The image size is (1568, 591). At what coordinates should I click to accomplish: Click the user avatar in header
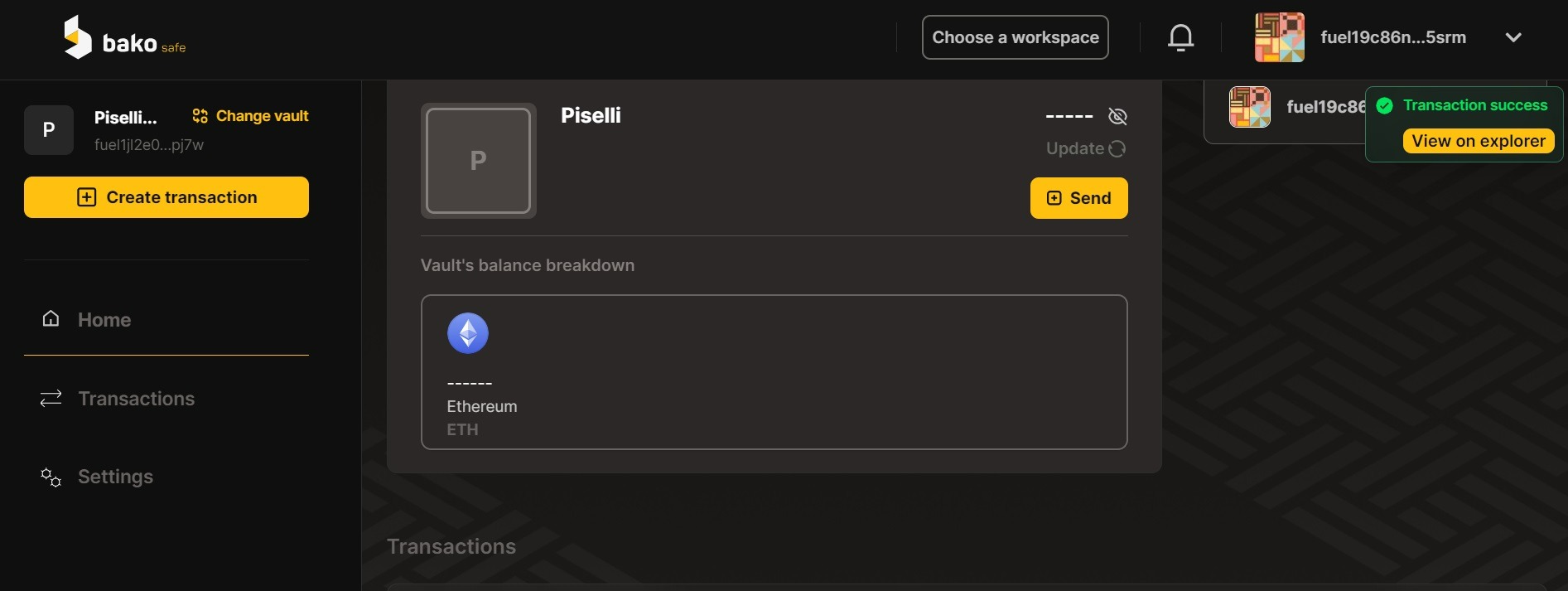pyautogui.click(x=1279, y=37)
